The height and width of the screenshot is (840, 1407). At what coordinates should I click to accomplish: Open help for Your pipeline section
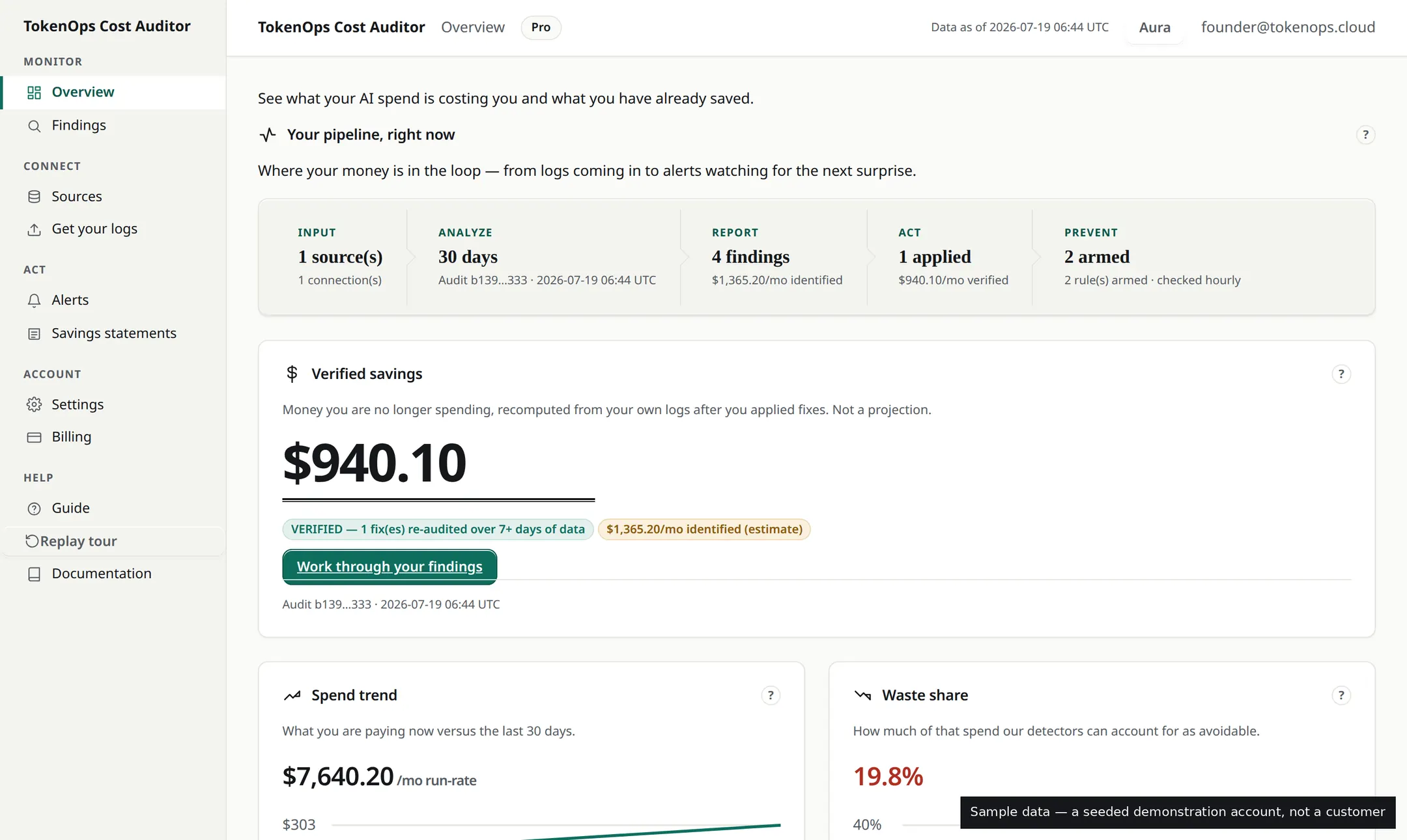pyautogui.click(x=1366, y=135)
